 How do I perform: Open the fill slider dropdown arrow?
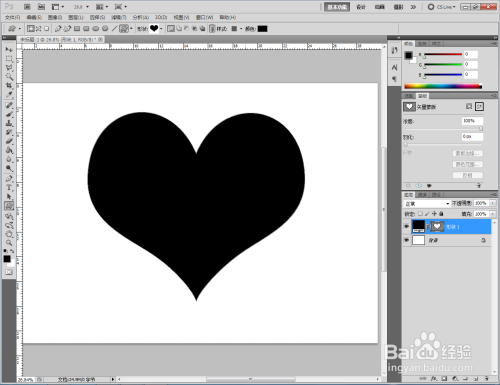(x=493, y=214)
